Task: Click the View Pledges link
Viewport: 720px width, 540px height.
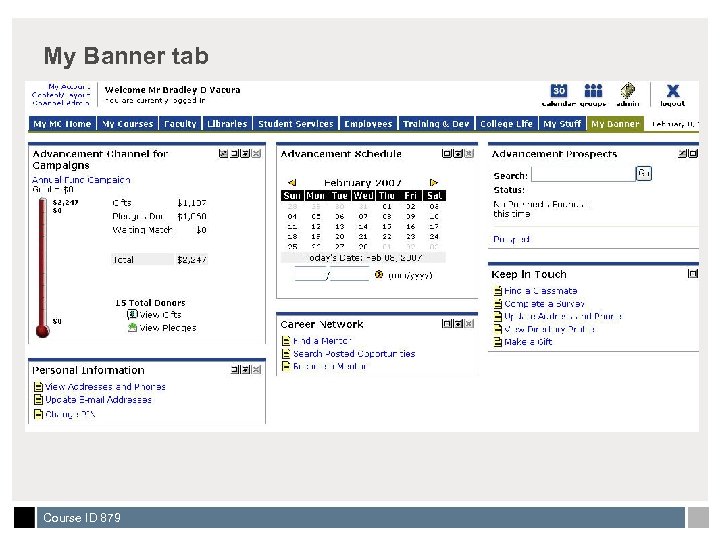Action: pyautogui.click(x=168, y=328)
